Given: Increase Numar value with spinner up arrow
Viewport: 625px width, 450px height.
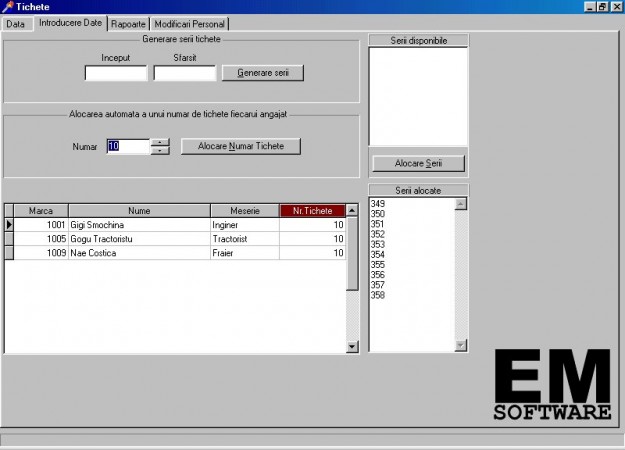Looking at the screenshot, I should 160,142.
